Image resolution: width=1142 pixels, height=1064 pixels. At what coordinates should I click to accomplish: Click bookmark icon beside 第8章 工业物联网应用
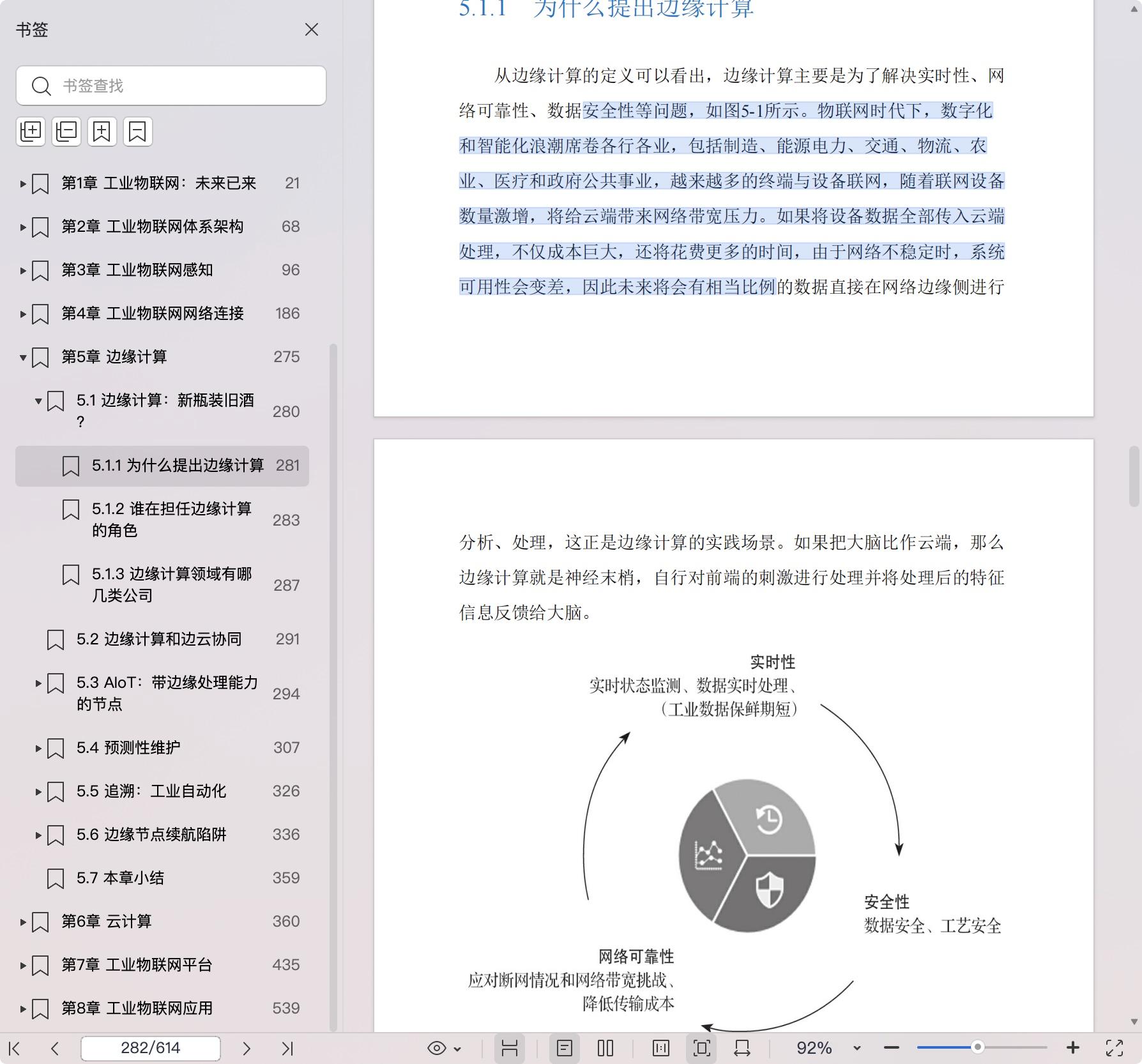click(x=40, y=1009)
